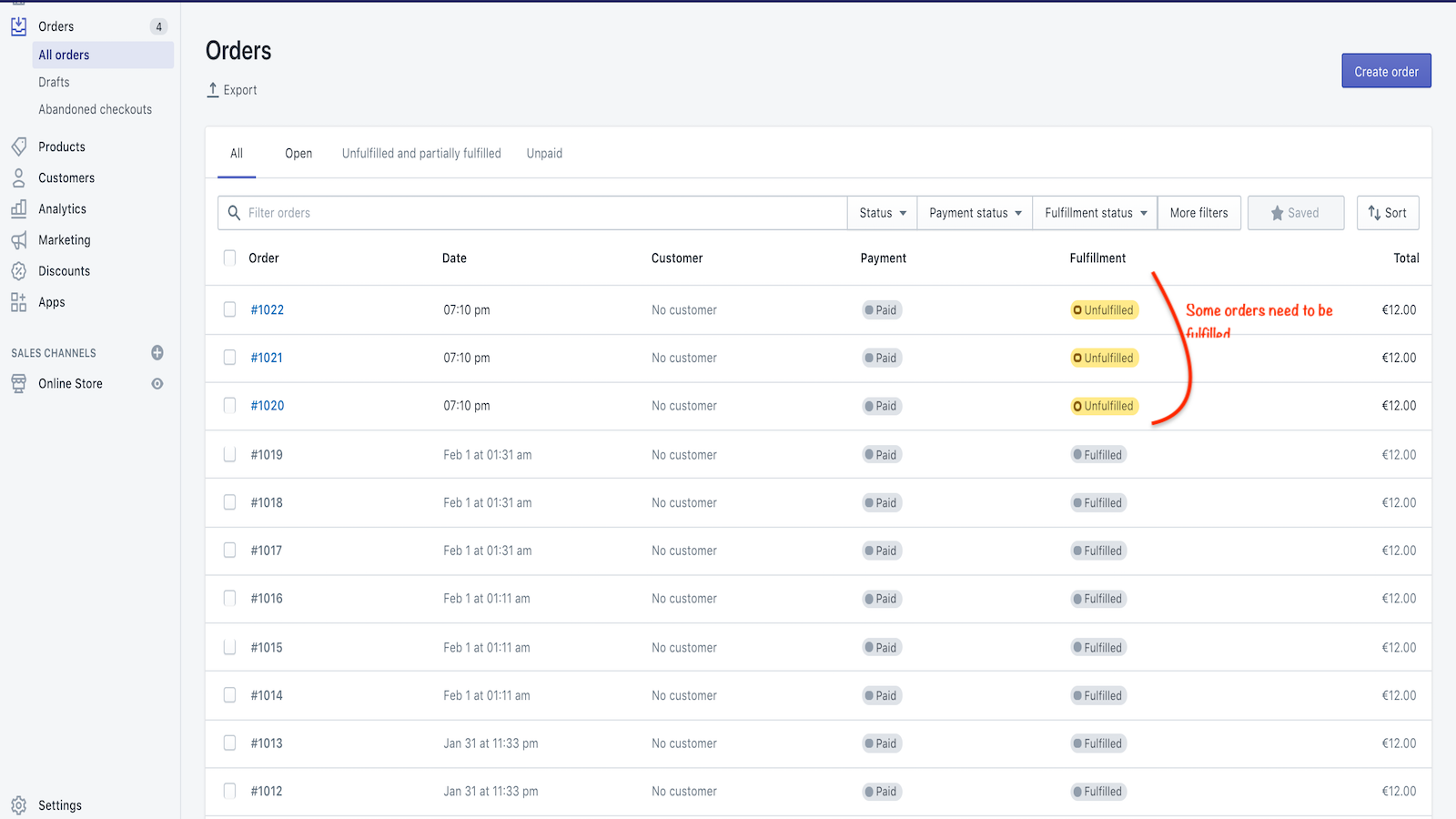Screen dimensions: 1456x819
Task: Open the Payment status dropdown
Action: coord(975,213)
